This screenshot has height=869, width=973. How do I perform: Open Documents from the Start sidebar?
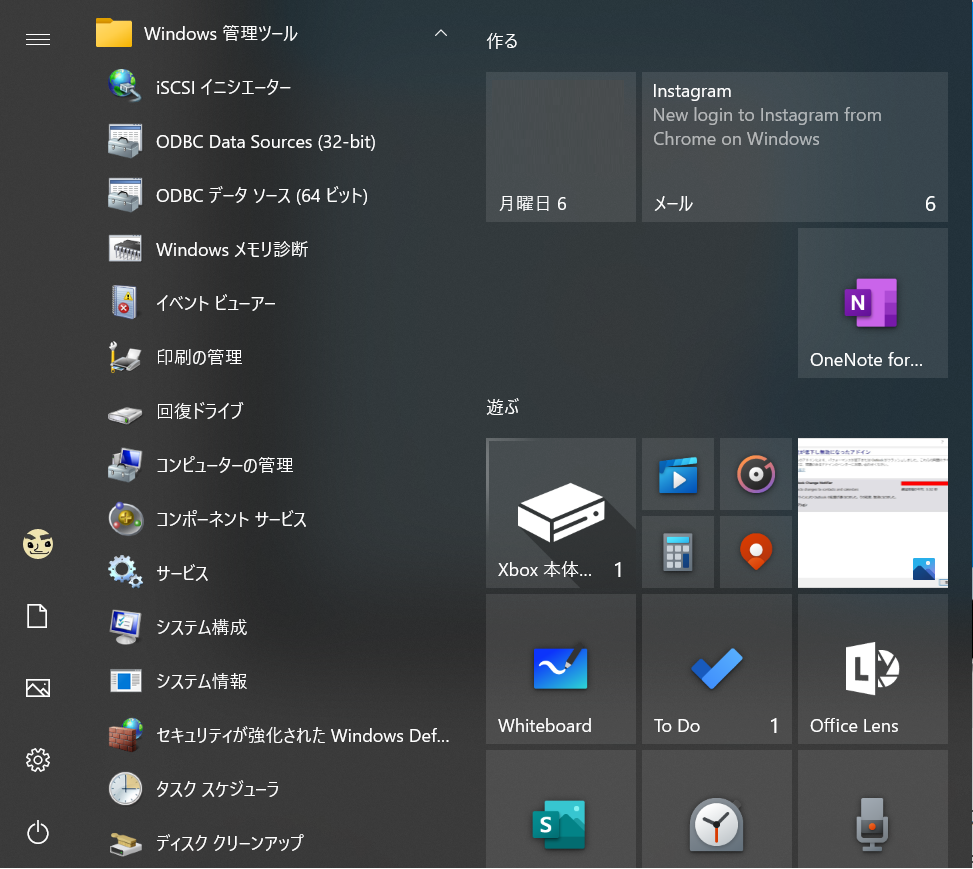pyautogui.click(x=37, y=616)
